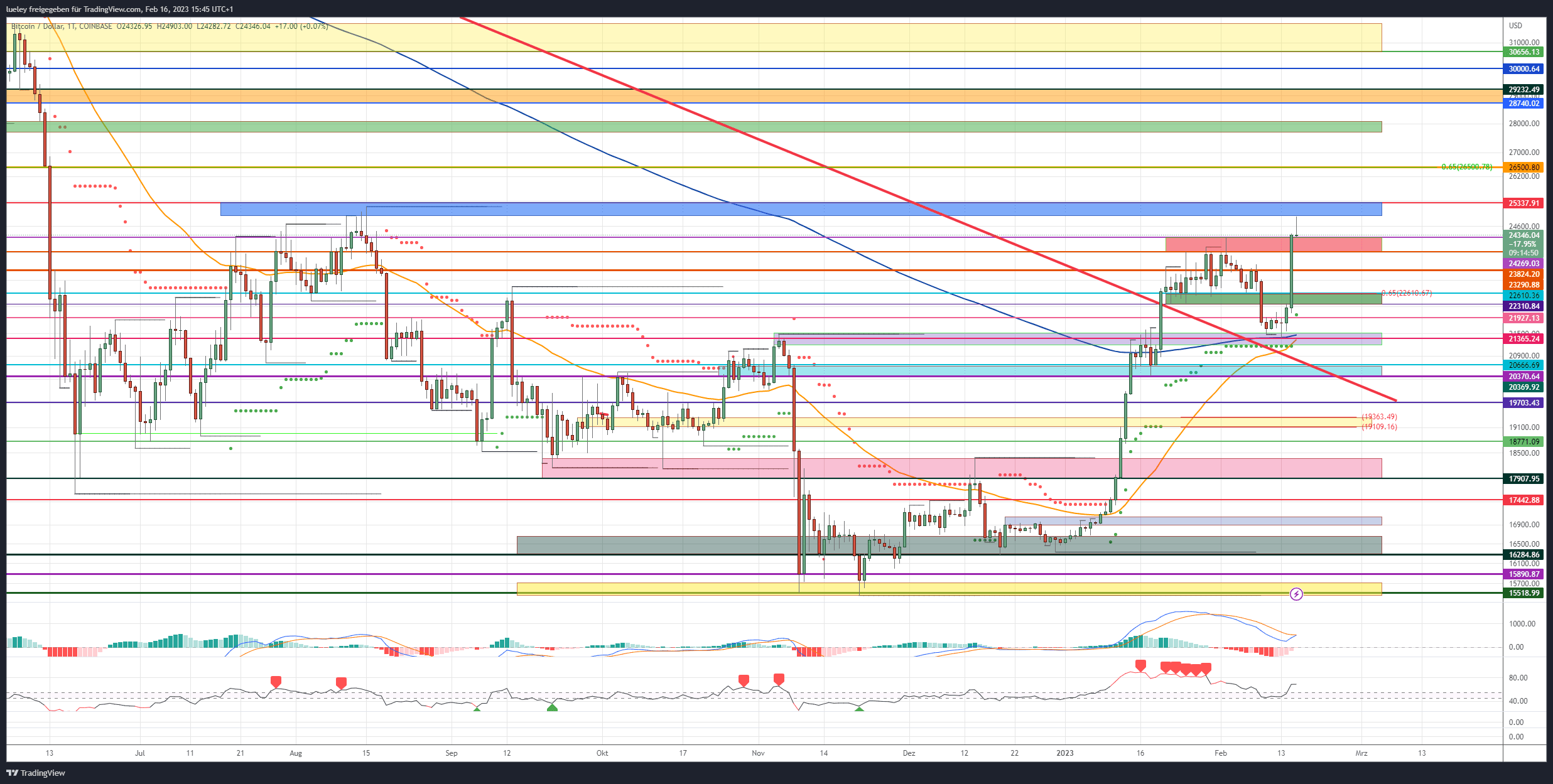Click the 15518.99 green price label

(1522, 593)
